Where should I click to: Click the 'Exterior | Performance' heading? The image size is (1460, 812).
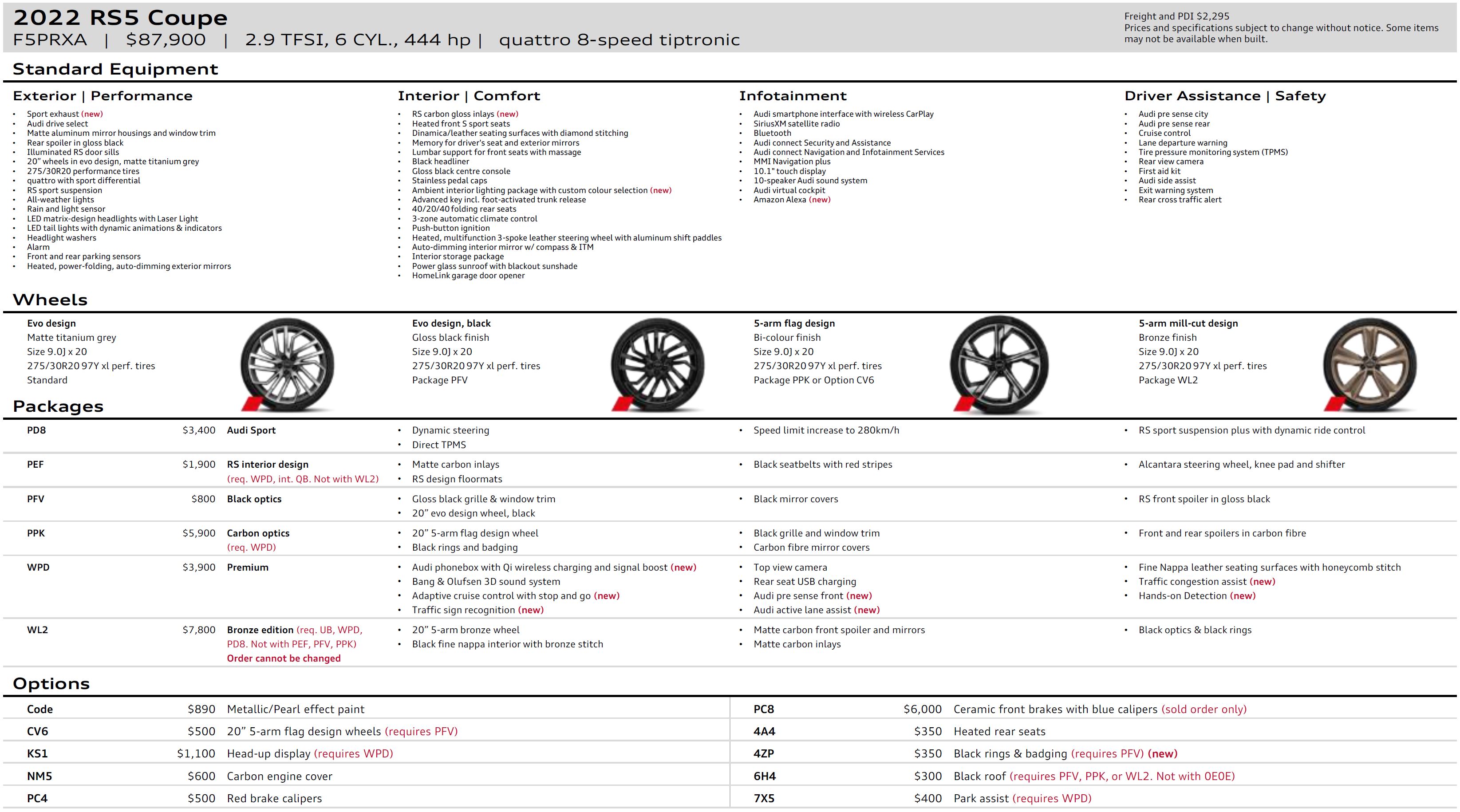103,96
